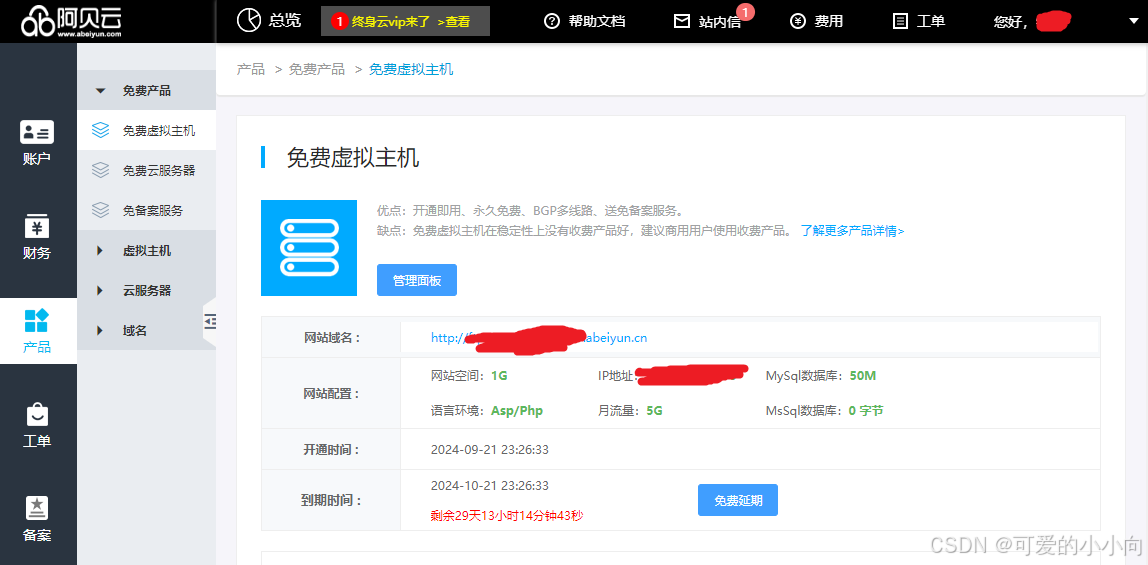Image resolution: width=1148 pixels, height=565 pixels.
Task: Collapse the 免费产品 section
Action: (146, 91)
